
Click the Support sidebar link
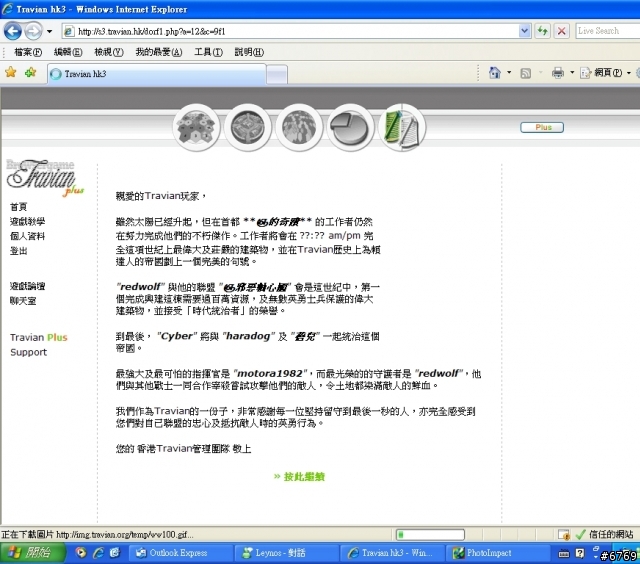point(29,352)
